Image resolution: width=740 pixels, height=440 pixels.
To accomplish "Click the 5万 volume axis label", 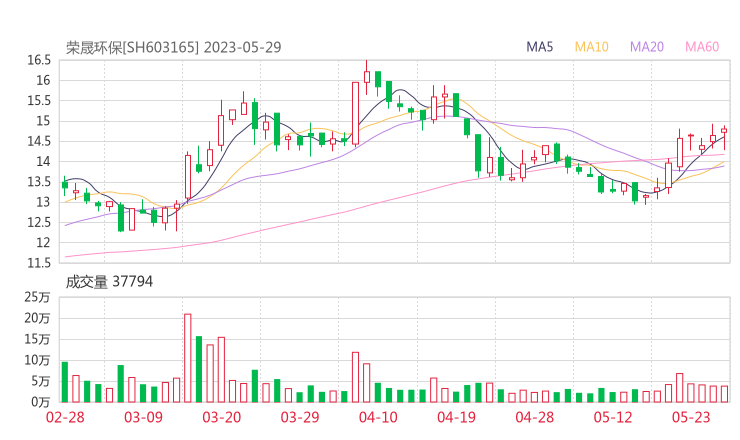I will pos(40,381).
